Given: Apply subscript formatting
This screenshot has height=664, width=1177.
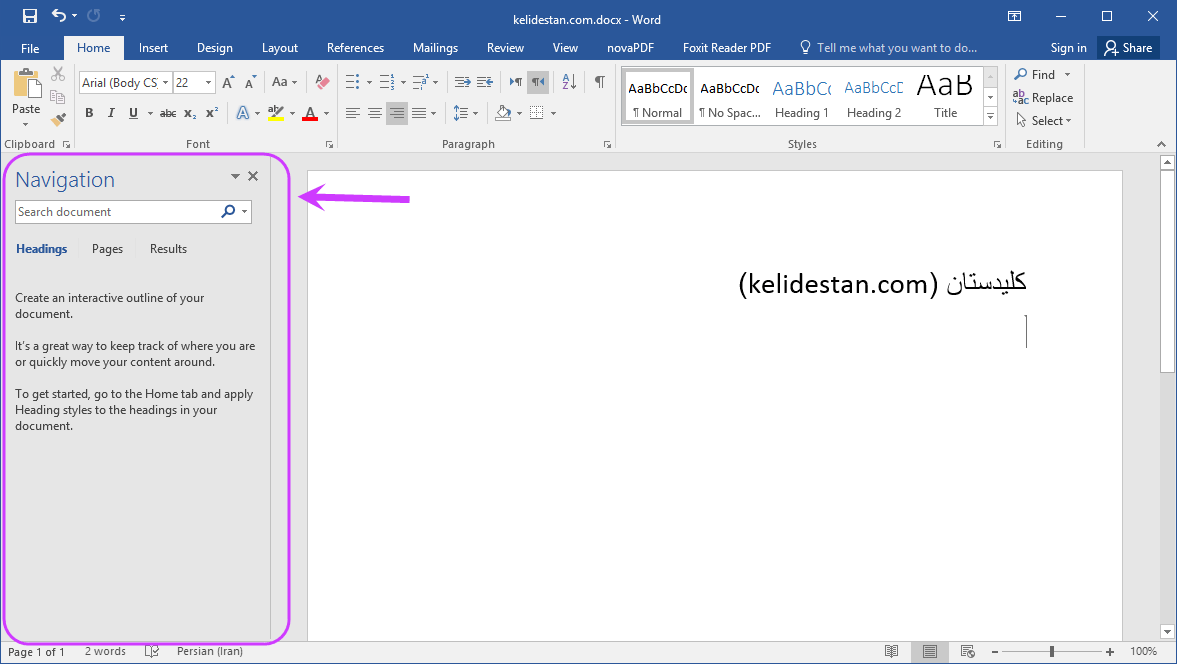Looking at the screenshot, I should [x=190, y=113].
